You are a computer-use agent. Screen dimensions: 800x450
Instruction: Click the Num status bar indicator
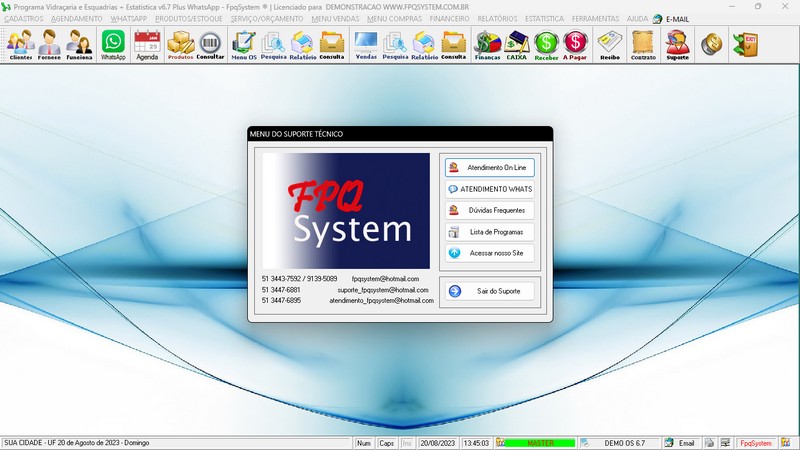364,443
